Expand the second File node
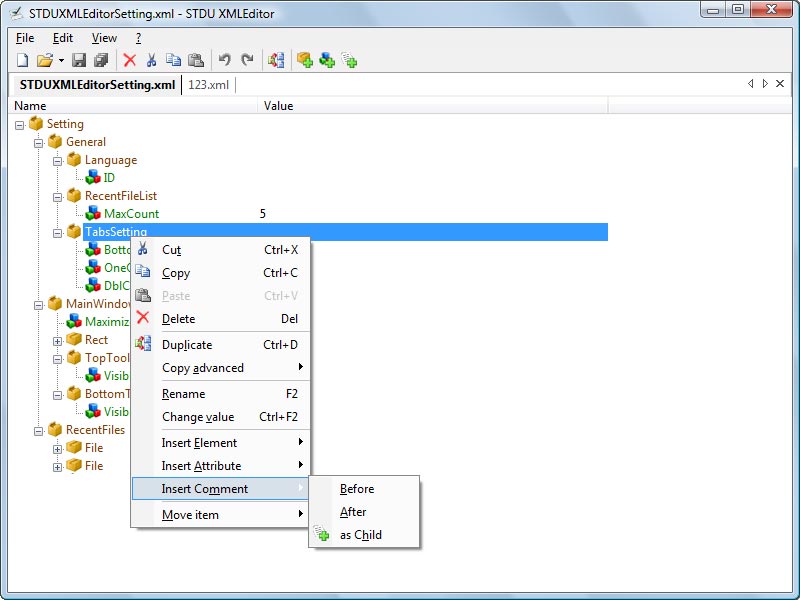 (58, 467)
